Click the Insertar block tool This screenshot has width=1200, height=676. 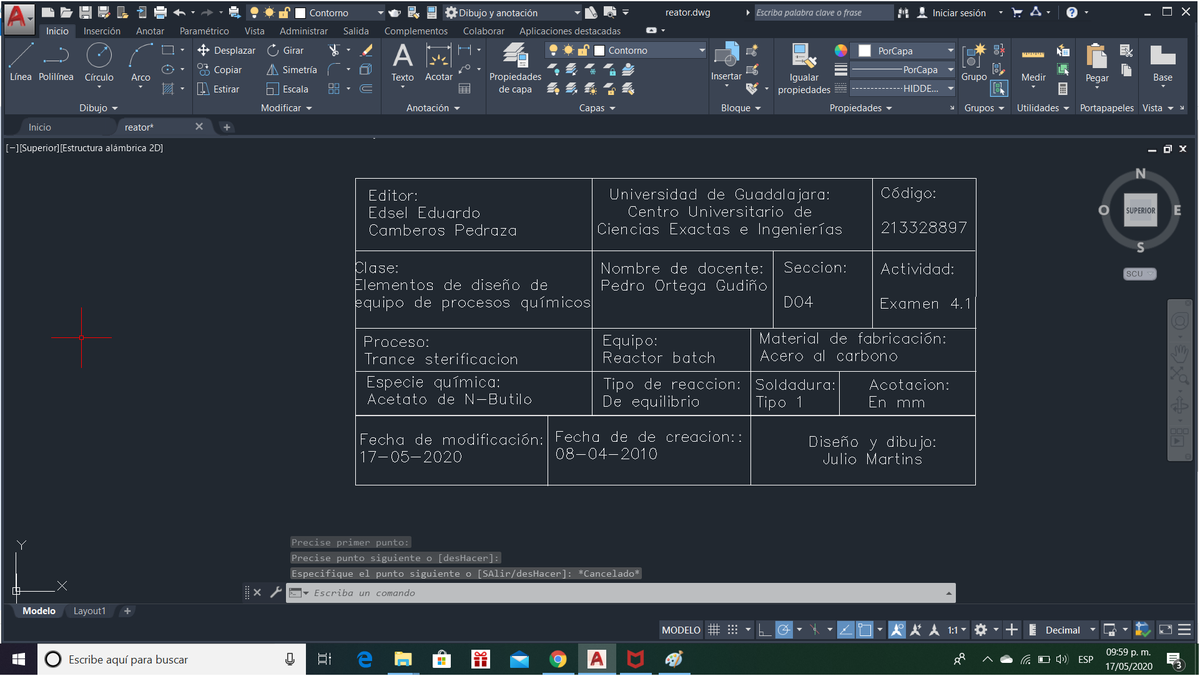coord(726,62)
